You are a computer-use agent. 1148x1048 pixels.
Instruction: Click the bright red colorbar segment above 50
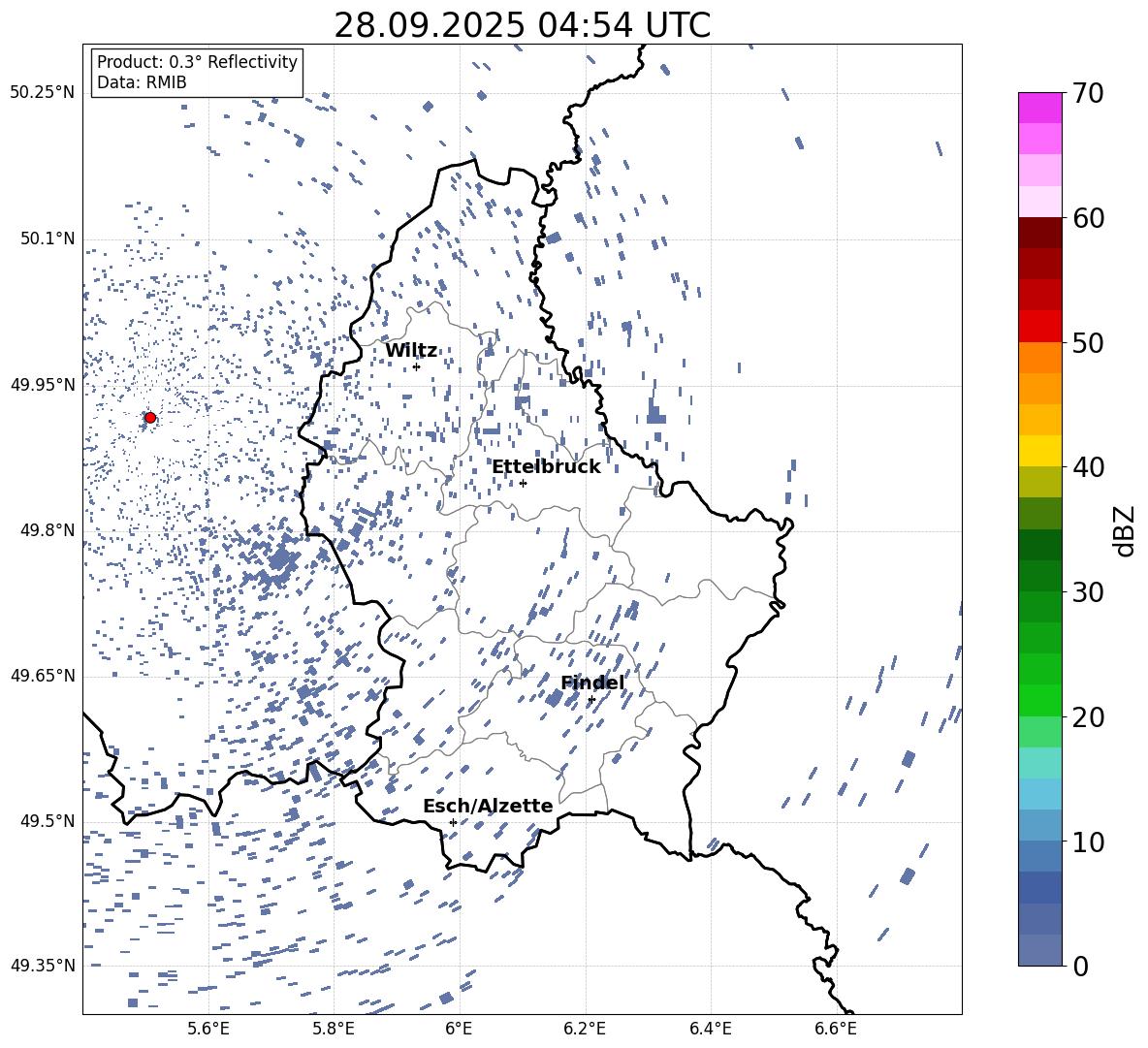[1039, 327]
